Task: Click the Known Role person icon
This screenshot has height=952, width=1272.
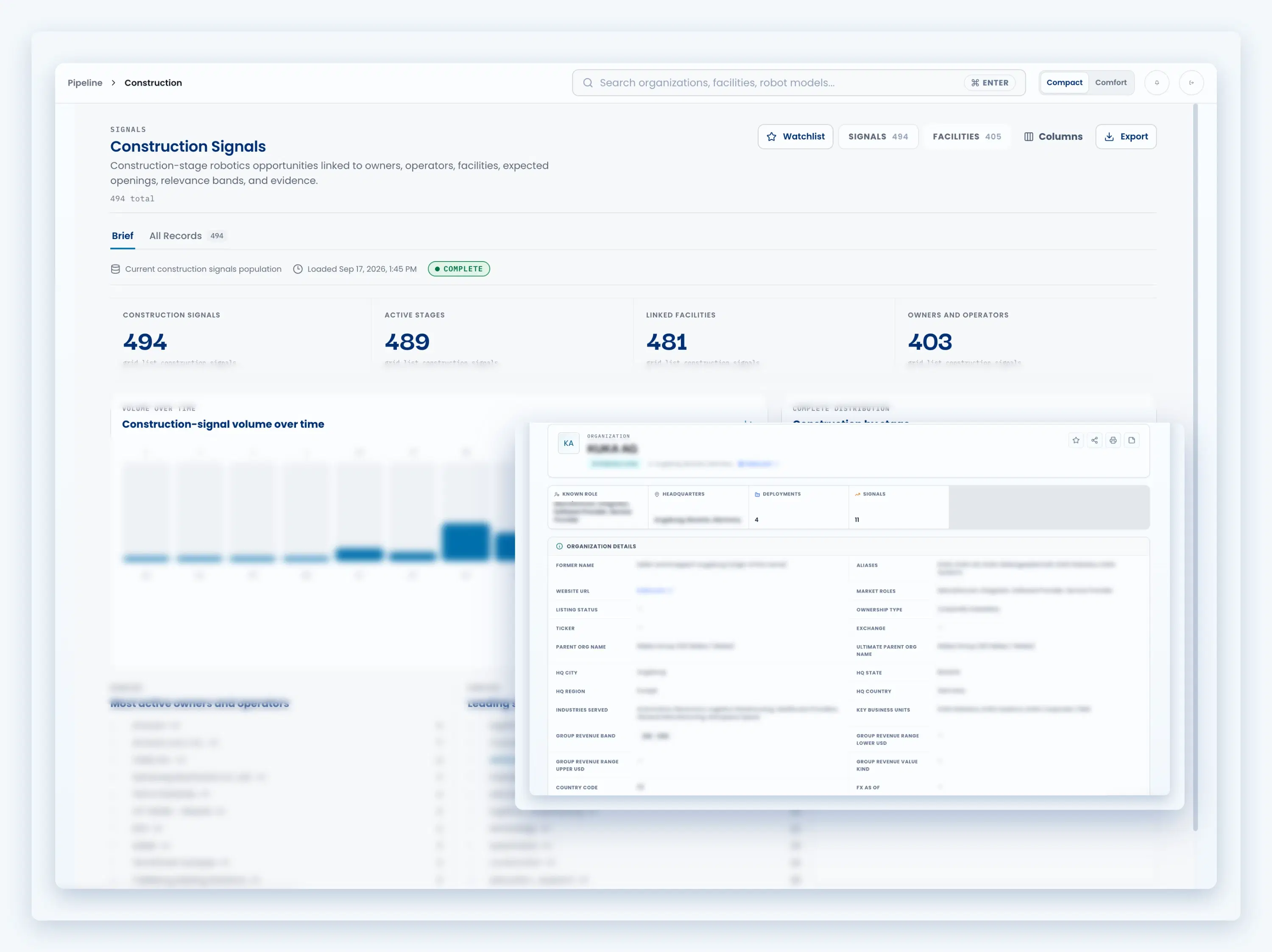Action: pos(557,494)
